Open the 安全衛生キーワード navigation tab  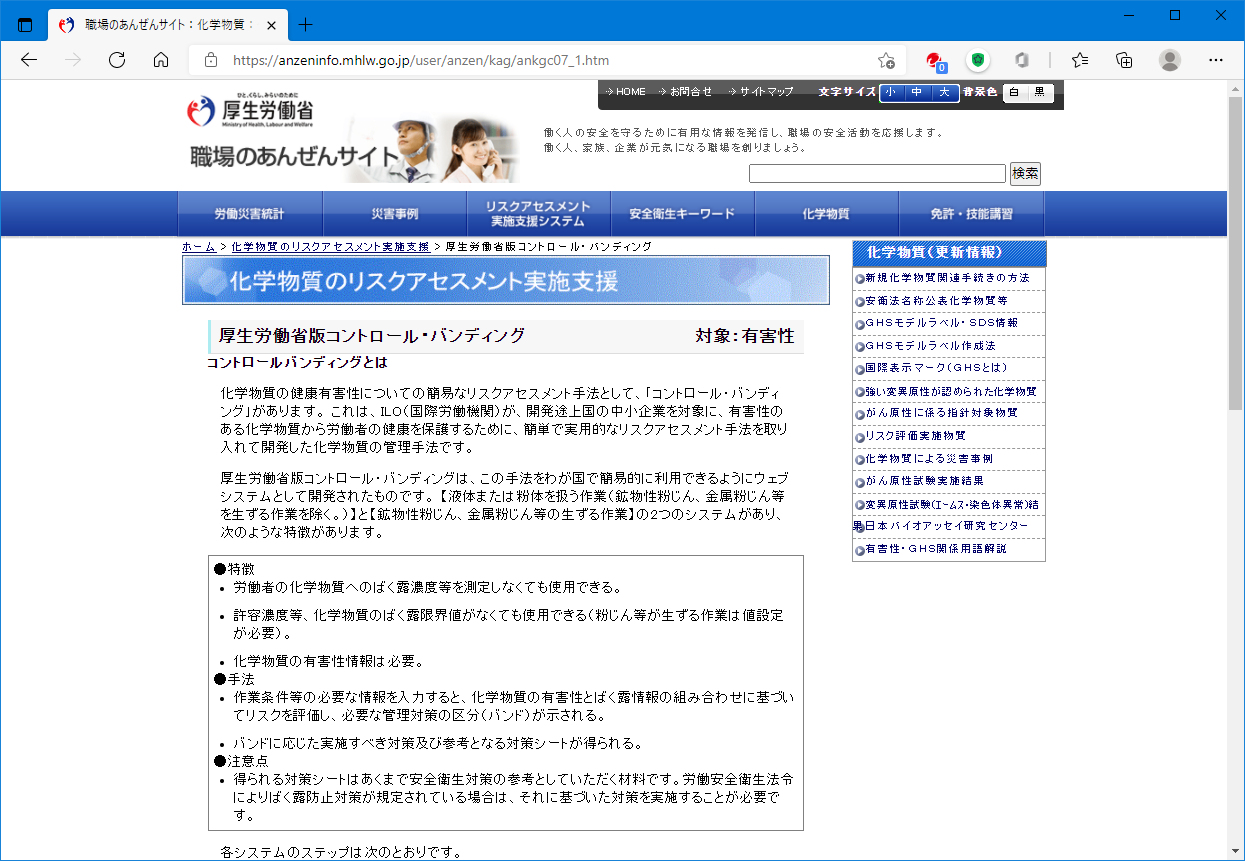point(682,214)
